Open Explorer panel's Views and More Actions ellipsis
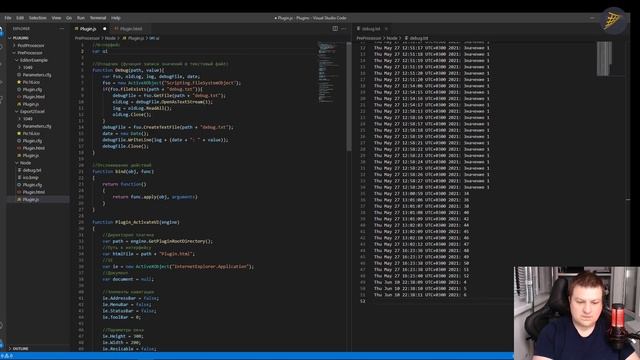640x360 pixels. click(62, 29)
